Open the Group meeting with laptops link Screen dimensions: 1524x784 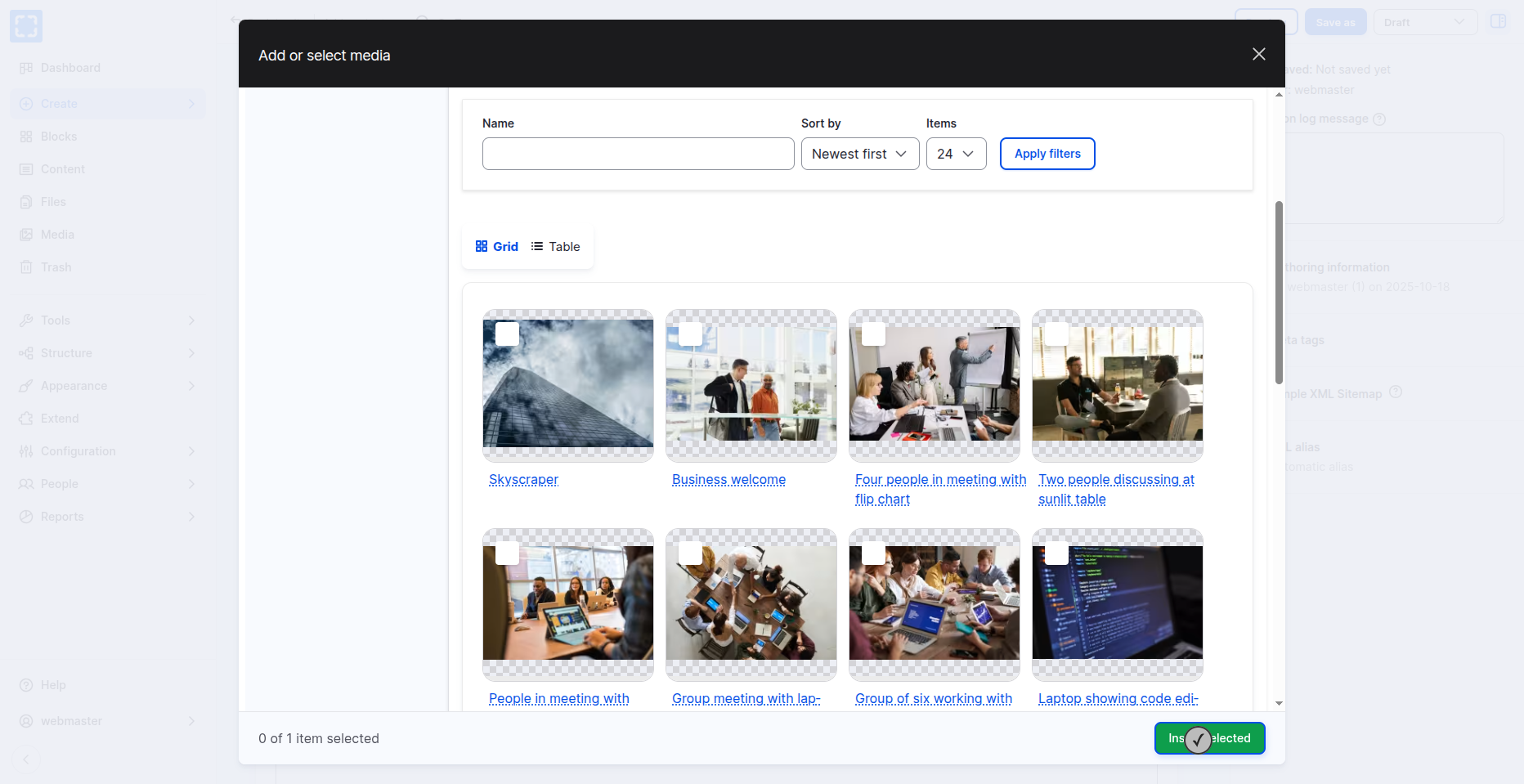[x=746, y=699]
